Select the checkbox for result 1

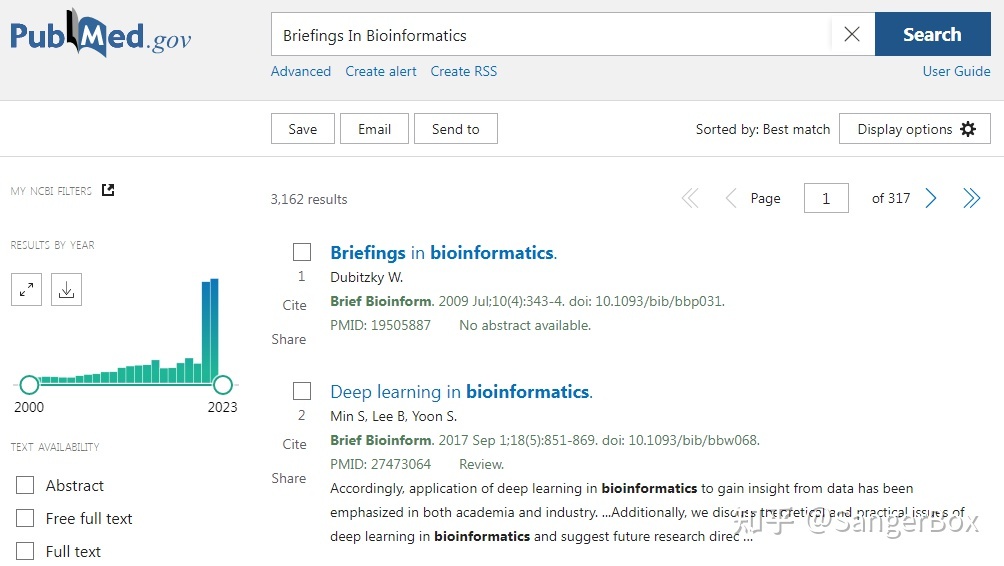[302, 252]
